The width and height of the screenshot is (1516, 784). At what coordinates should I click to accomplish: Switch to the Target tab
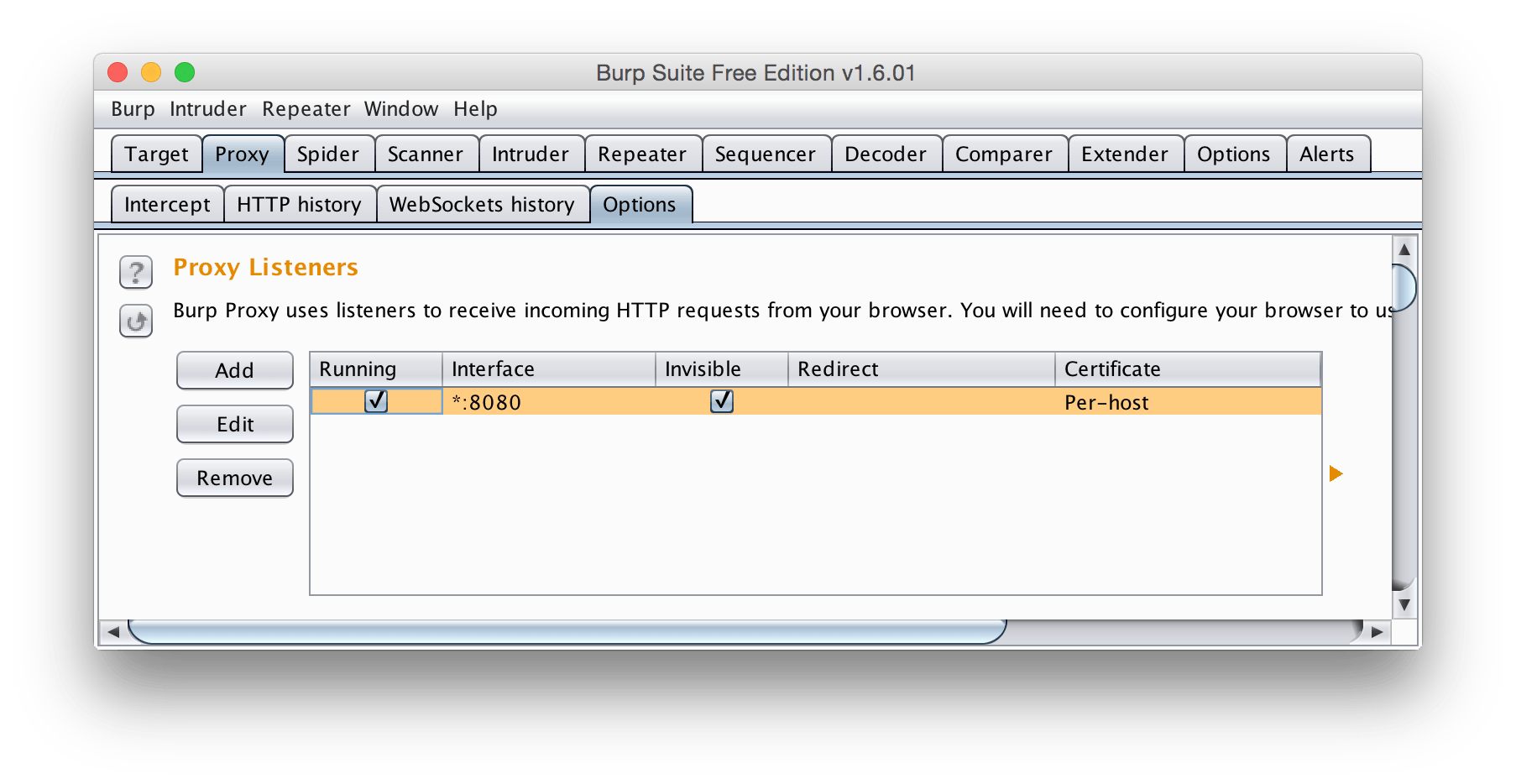156,154
